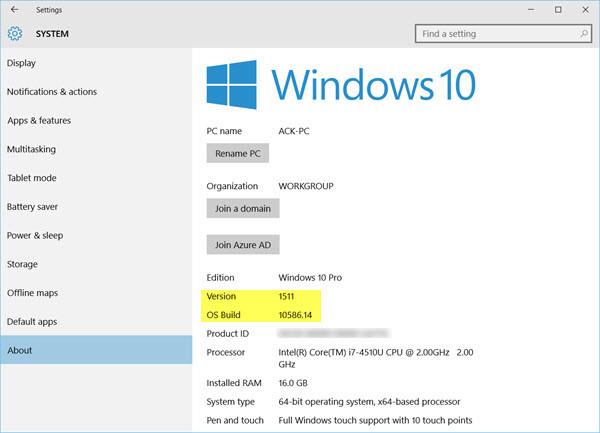Click the Full Windows touch support text
This screenshot has height=433, width=600.
coord(375,420)
